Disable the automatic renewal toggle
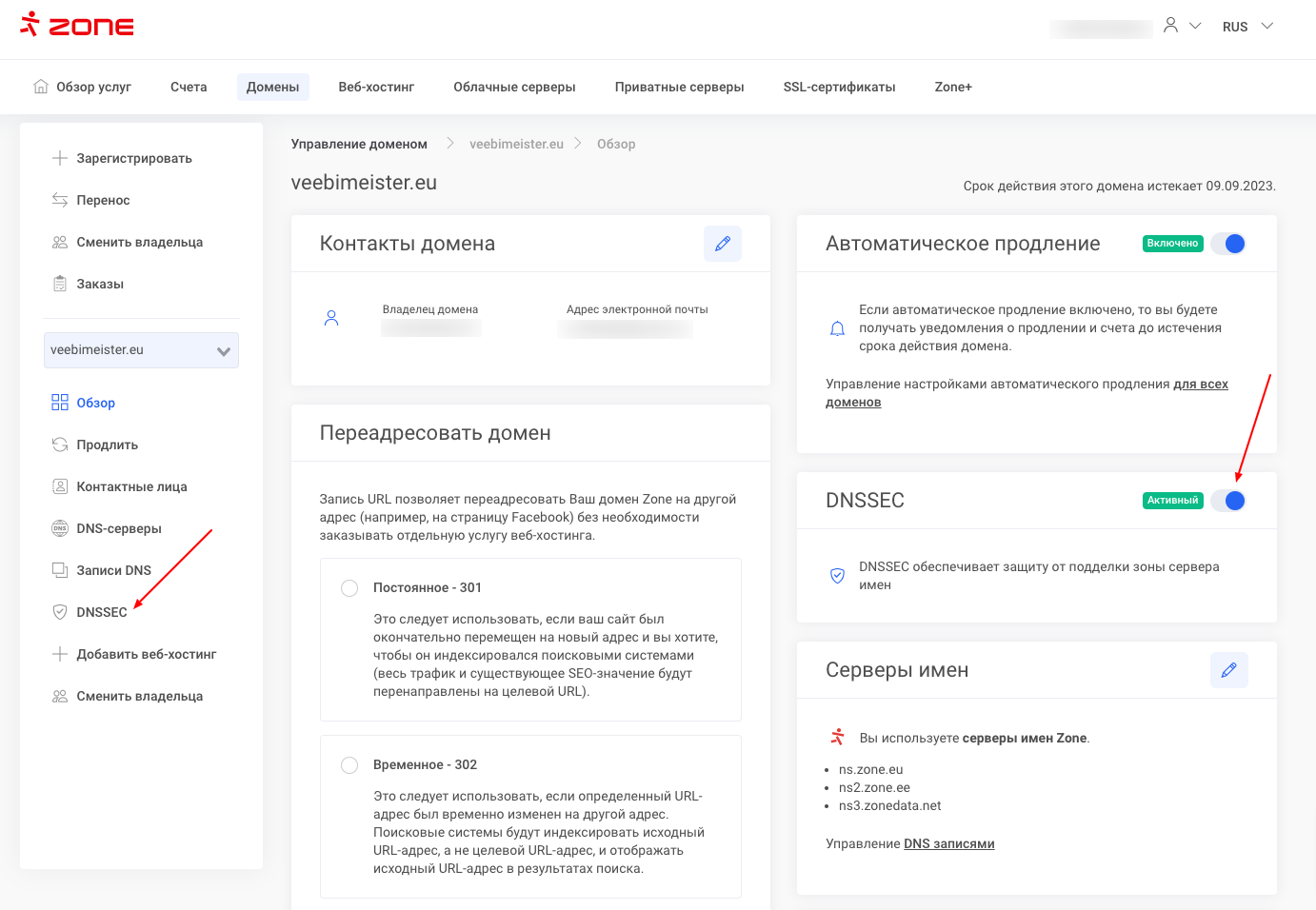The width and height of the screenshot is (1316, 910). click(x=1227, y=244)
